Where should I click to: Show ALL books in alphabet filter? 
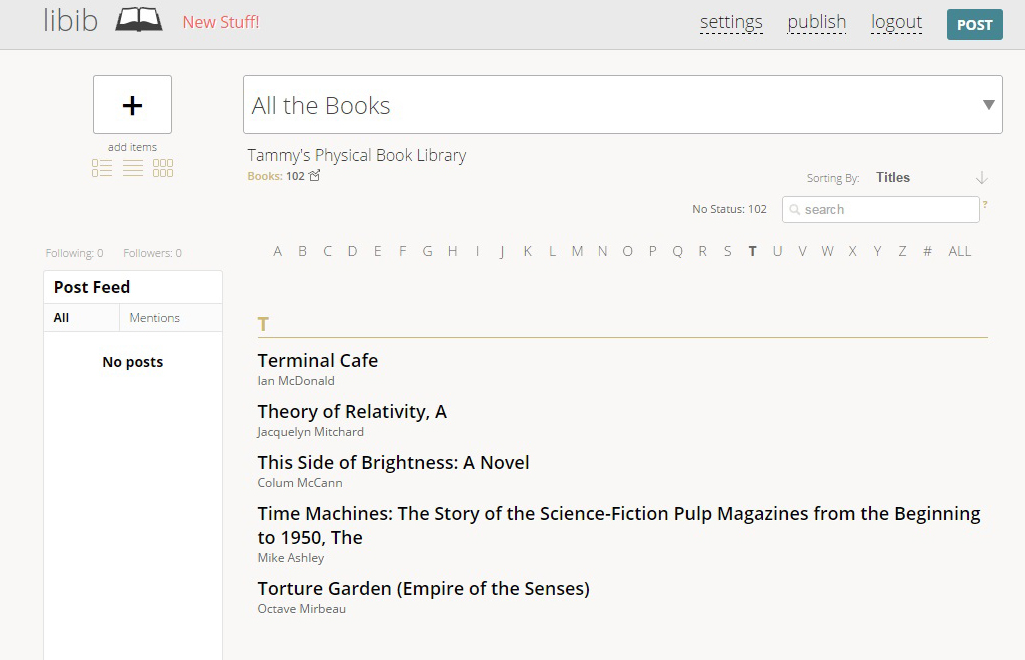(960, 251)
